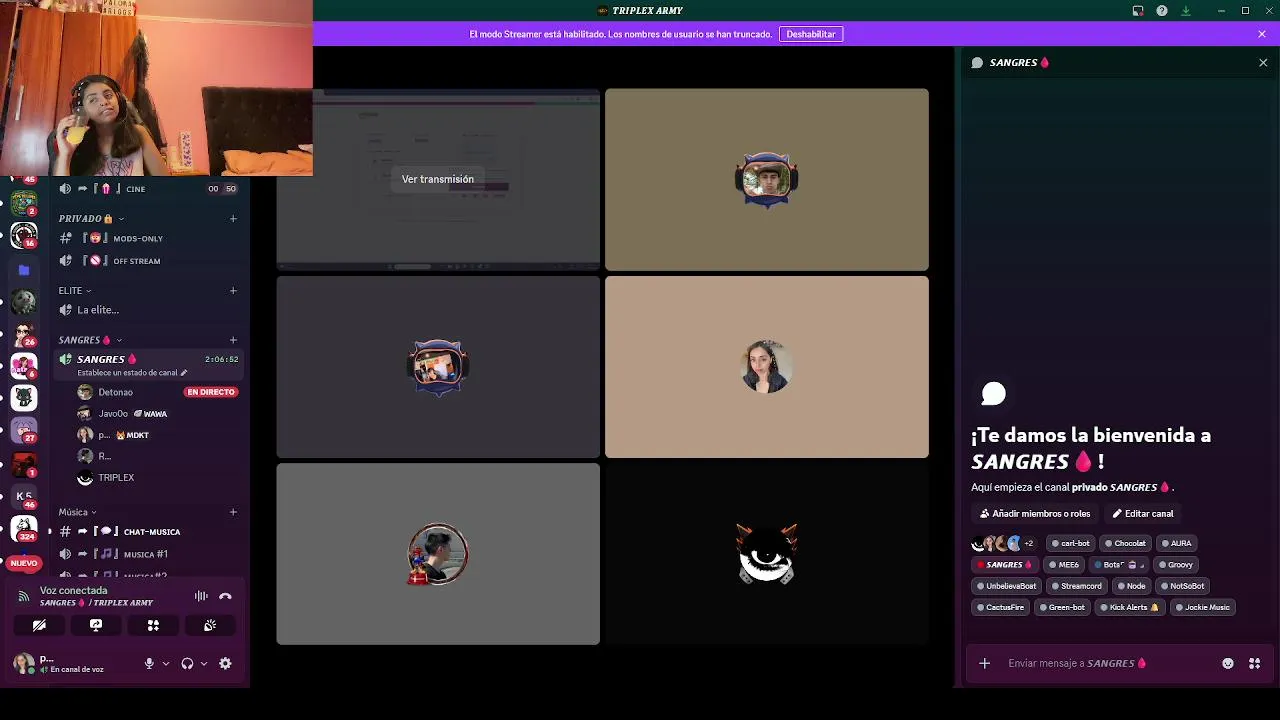Collapse the ELITE category
The width and height of the screenshot is (1280, 720).
pyautogui.click(x=75, y=291)
